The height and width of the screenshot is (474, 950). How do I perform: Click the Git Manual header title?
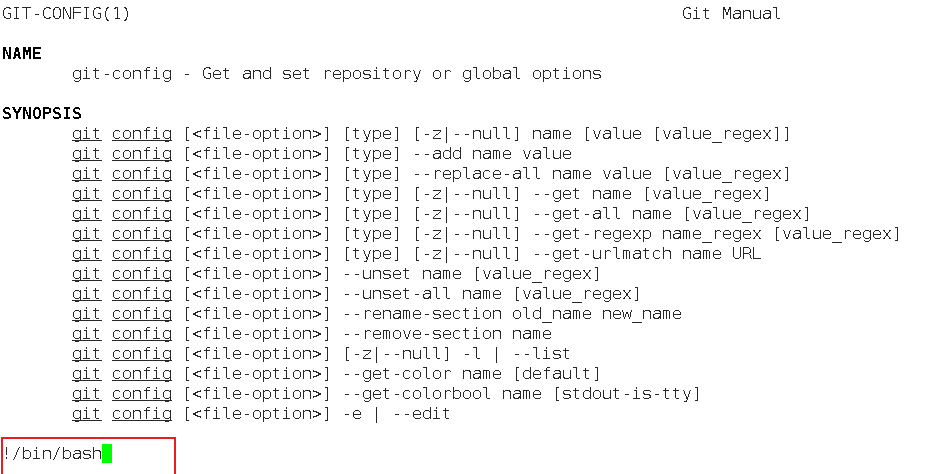tap(731, 13)
